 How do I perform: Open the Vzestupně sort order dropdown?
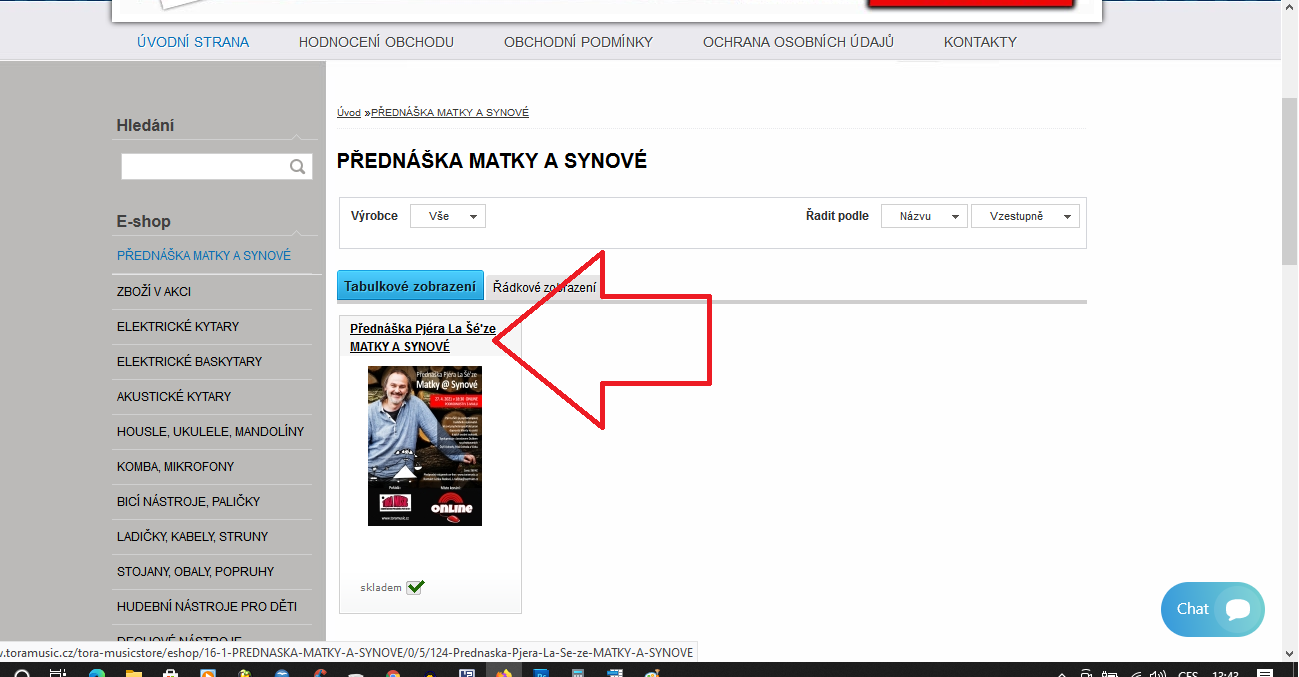click(1025, 216)
